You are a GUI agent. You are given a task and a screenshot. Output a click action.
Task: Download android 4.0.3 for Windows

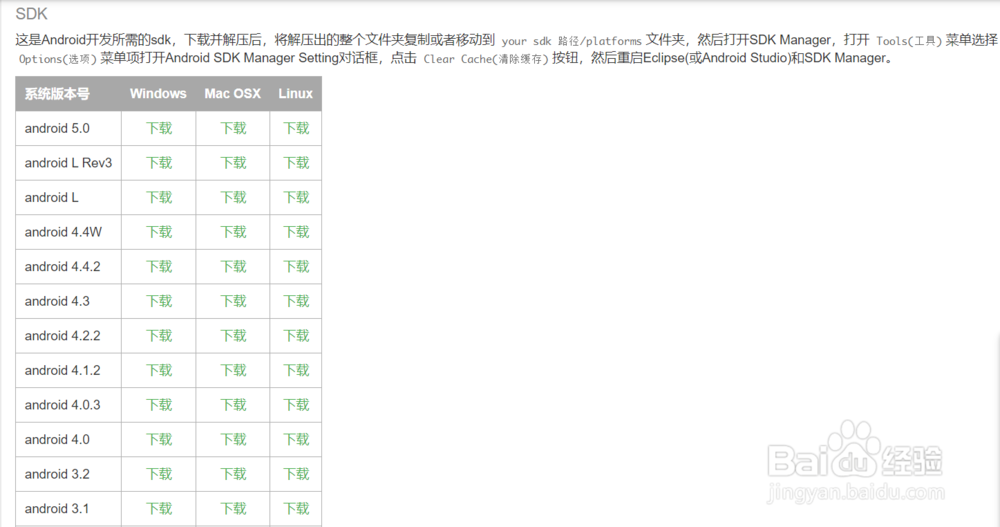159,404
